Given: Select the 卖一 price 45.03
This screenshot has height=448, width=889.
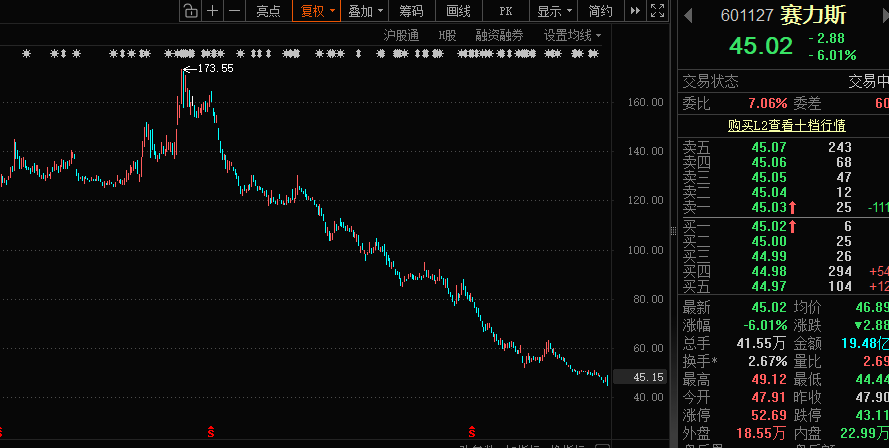Looking at the screenshot, I should tap(769, 208).
